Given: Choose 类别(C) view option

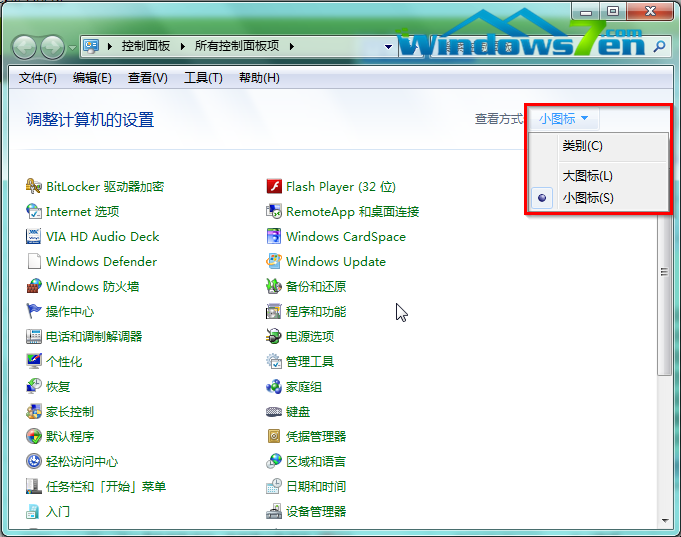Looking at the screenshot, I should pos(598,146).
